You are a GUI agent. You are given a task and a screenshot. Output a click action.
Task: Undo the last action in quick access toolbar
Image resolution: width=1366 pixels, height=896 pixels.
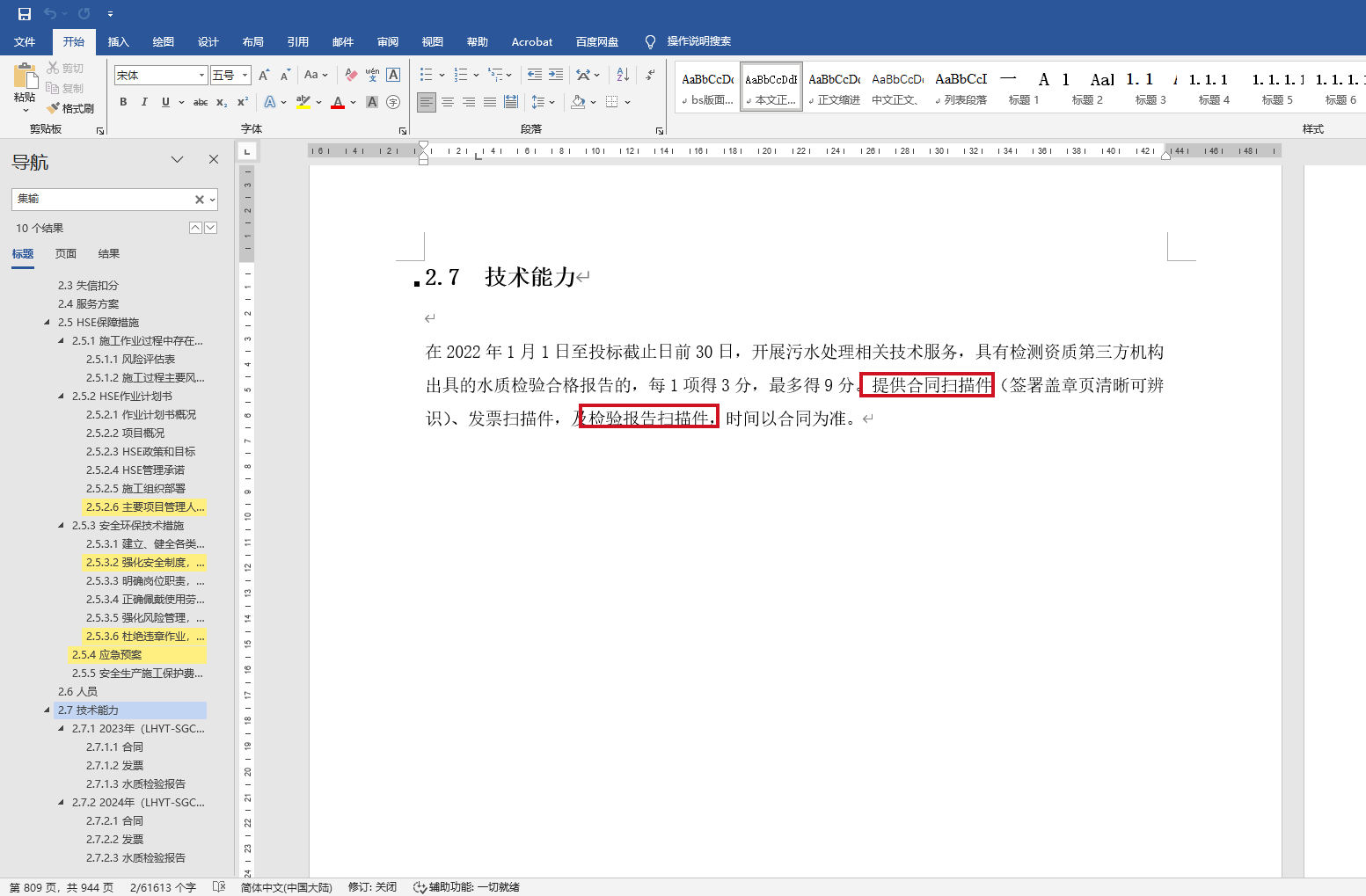click(50, 14)
